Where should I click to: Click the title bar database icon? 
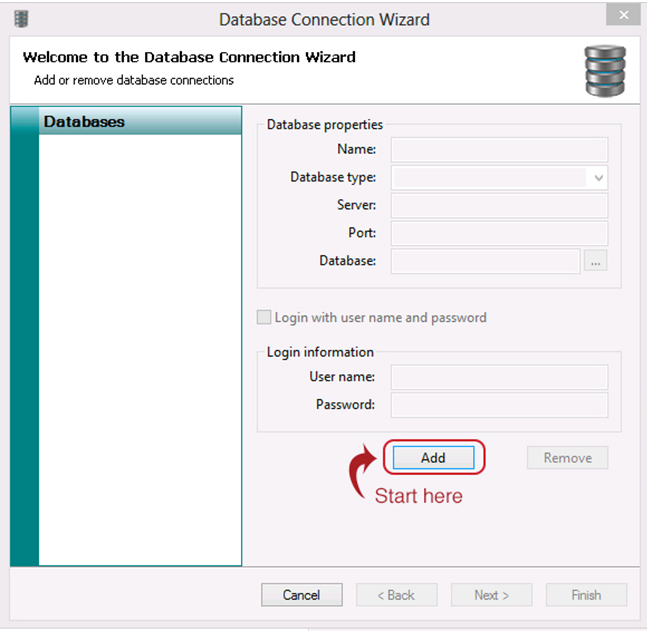click(21, 19)
